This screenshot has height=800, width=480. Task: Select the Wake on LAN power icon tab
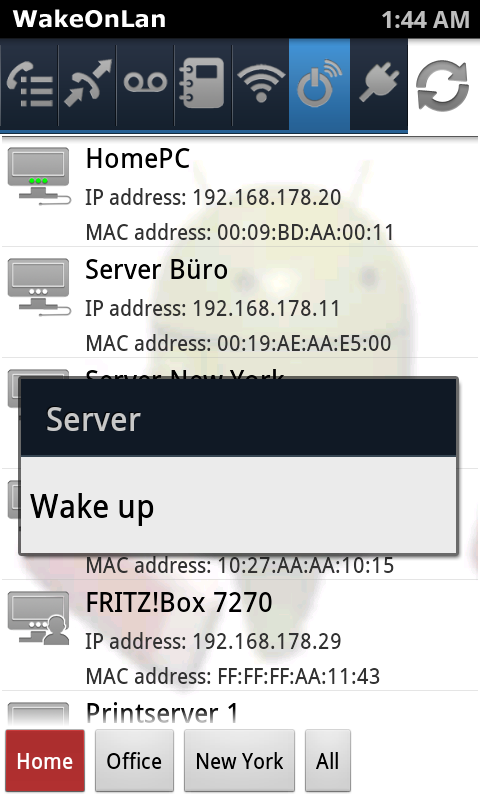[x=319, y=84]
